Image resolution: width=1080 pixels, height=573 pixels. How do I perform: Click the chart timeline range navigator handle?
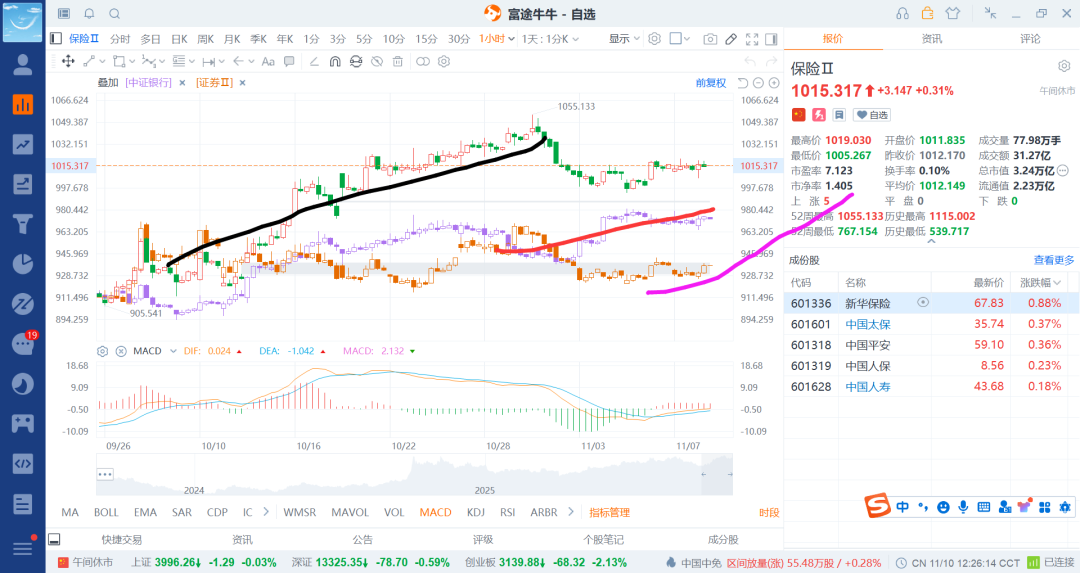click(105, 474)
